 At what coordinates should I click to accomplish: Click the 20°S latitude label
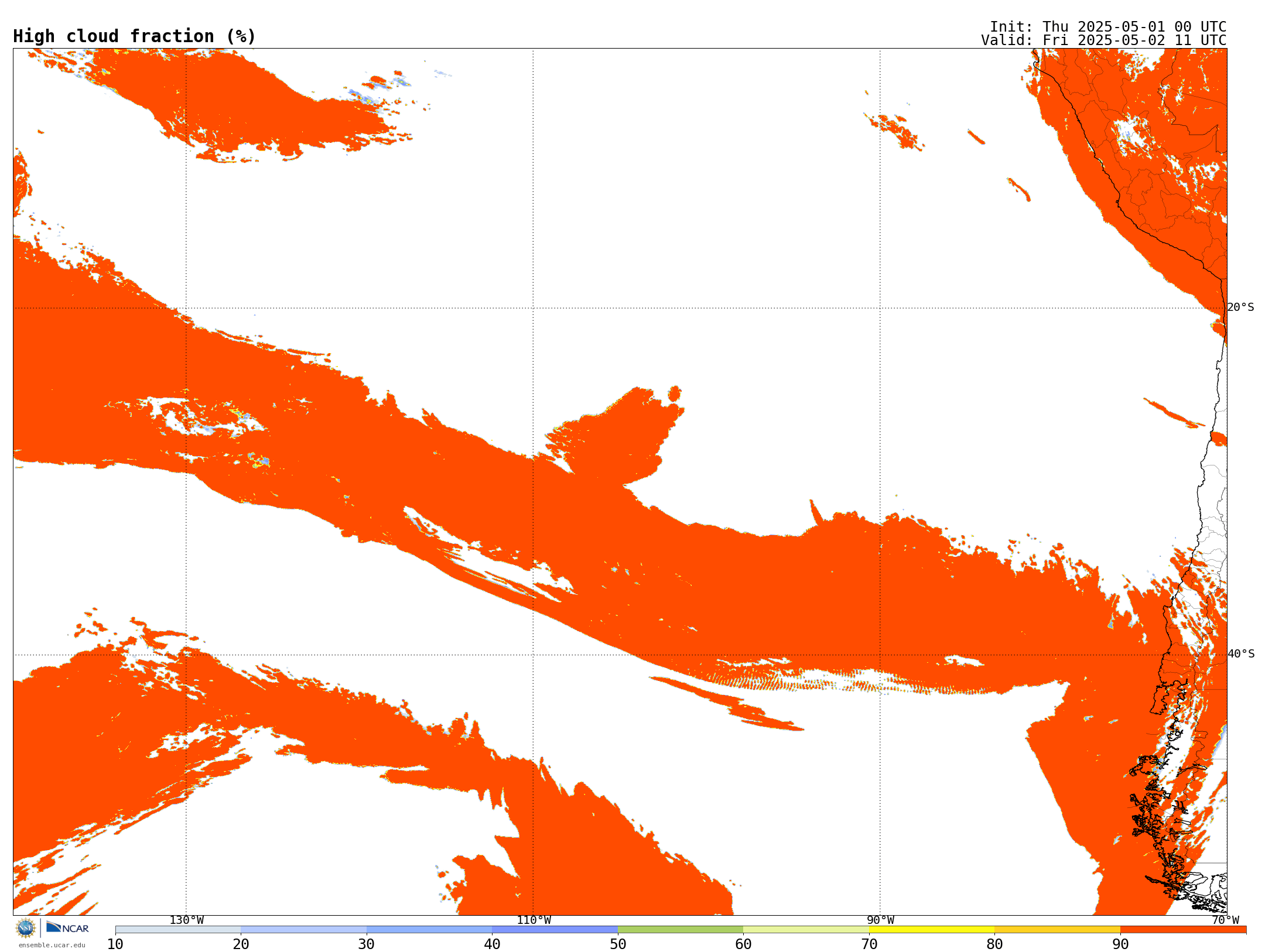pyautogui.click(x=1240, y=307)
